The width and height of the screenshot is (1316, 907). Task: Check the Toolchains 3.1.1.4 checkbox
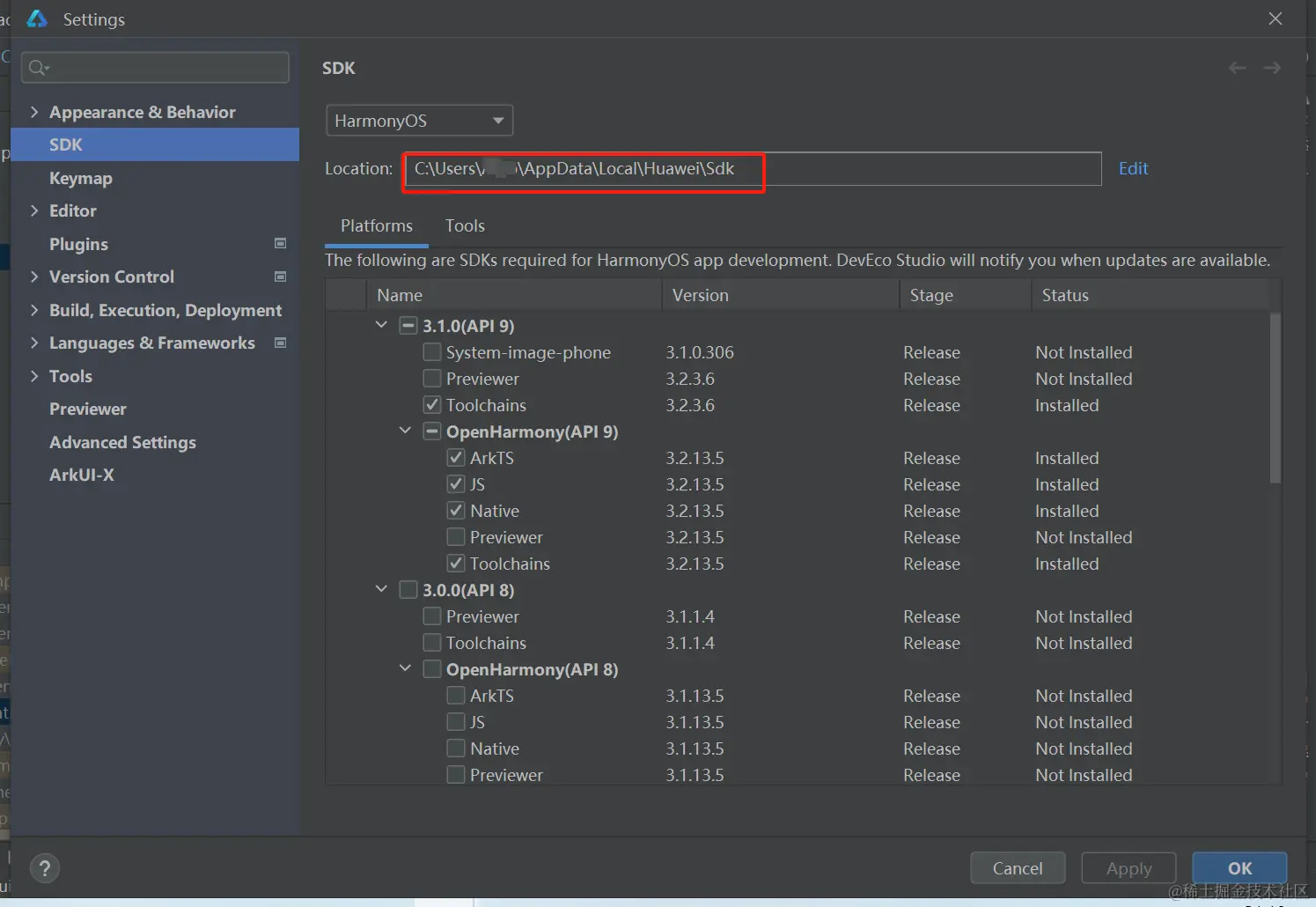[x=432, y=643]
